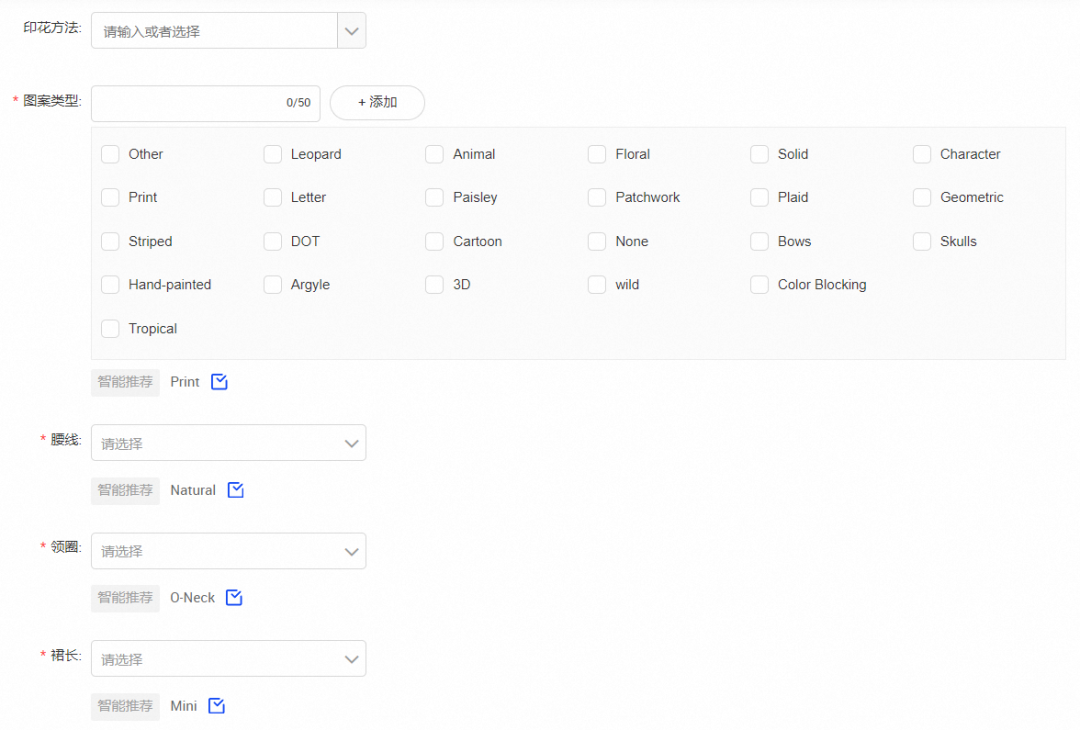Check the Floral pattern checkbox

[x=597, y=154]
